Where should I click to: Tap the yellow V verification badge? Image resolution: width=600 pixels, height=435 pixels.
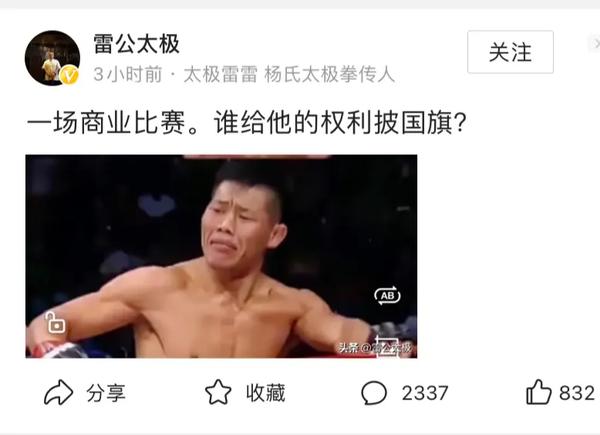click(x=70, y=75)
